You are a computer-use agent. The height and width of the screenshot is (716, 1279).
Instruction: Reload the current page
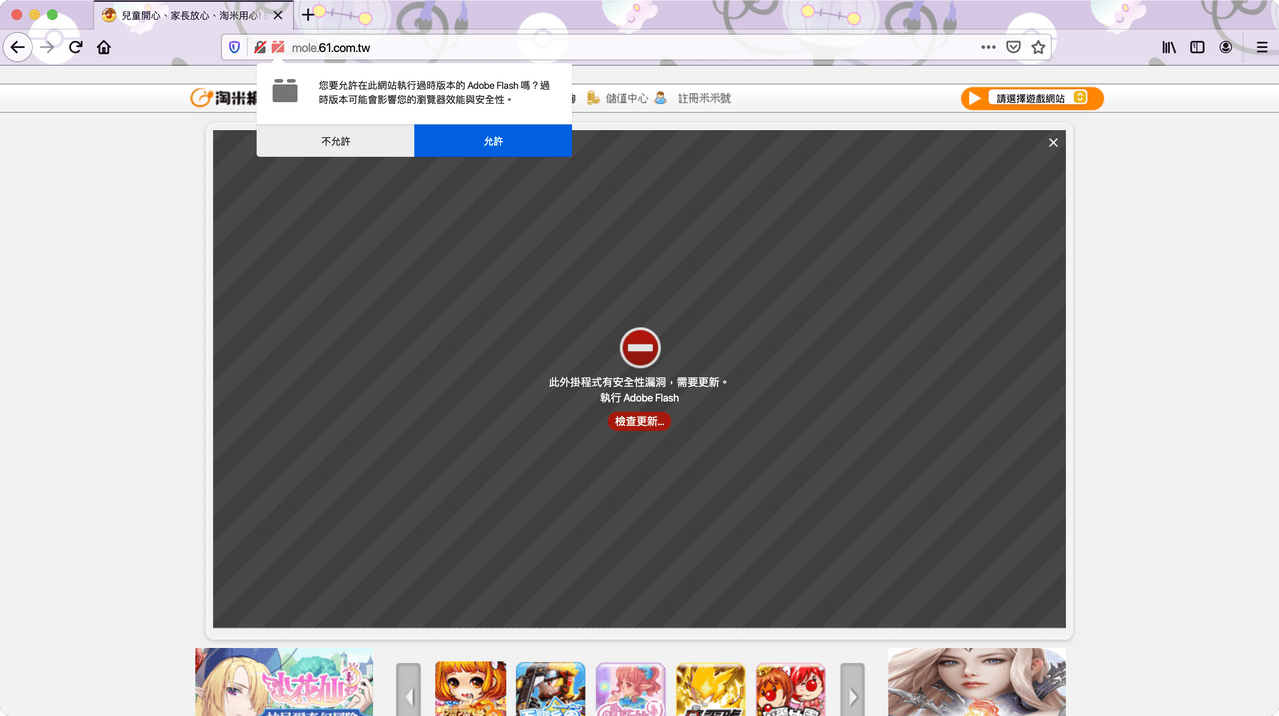click(x=75, y=47)
